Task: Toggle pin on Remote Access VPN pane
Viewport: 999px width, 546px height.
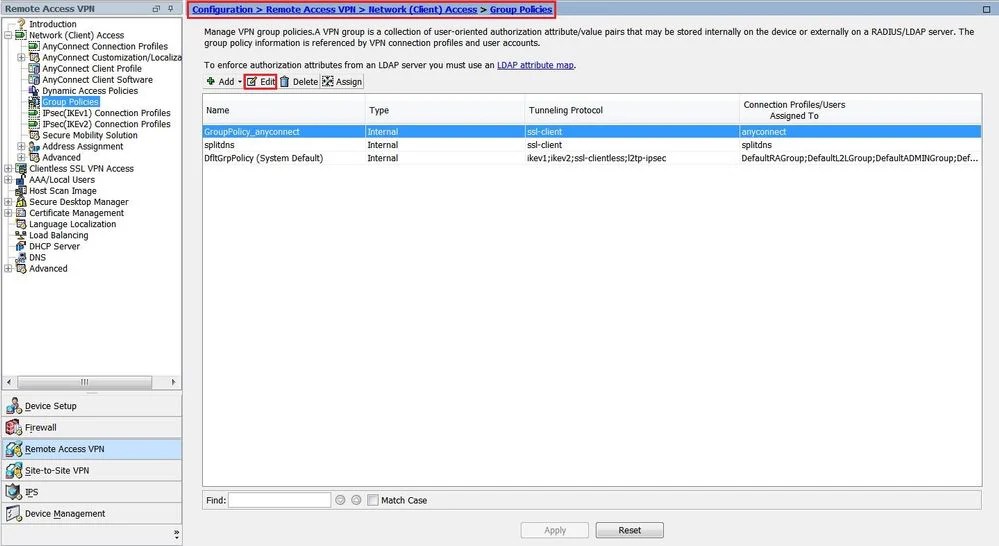Action: coord(171,9)
